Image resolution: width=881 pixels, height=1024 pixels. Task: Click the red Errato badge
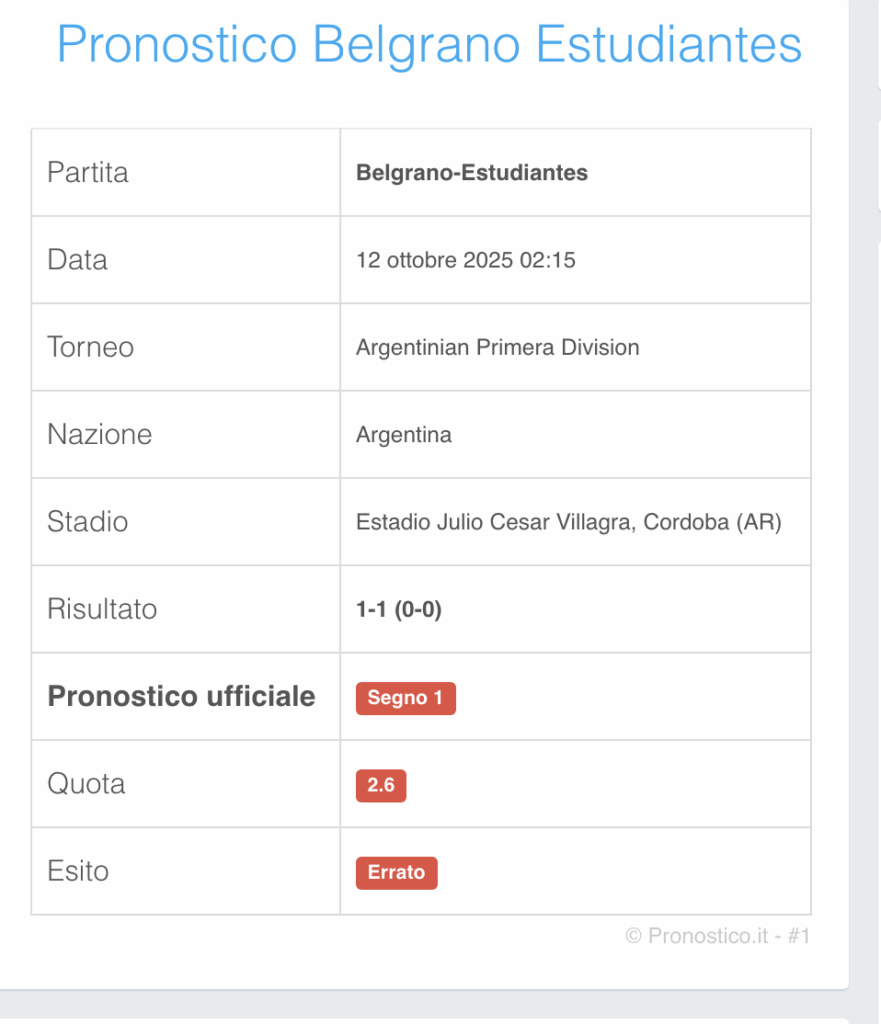(396, 872)
